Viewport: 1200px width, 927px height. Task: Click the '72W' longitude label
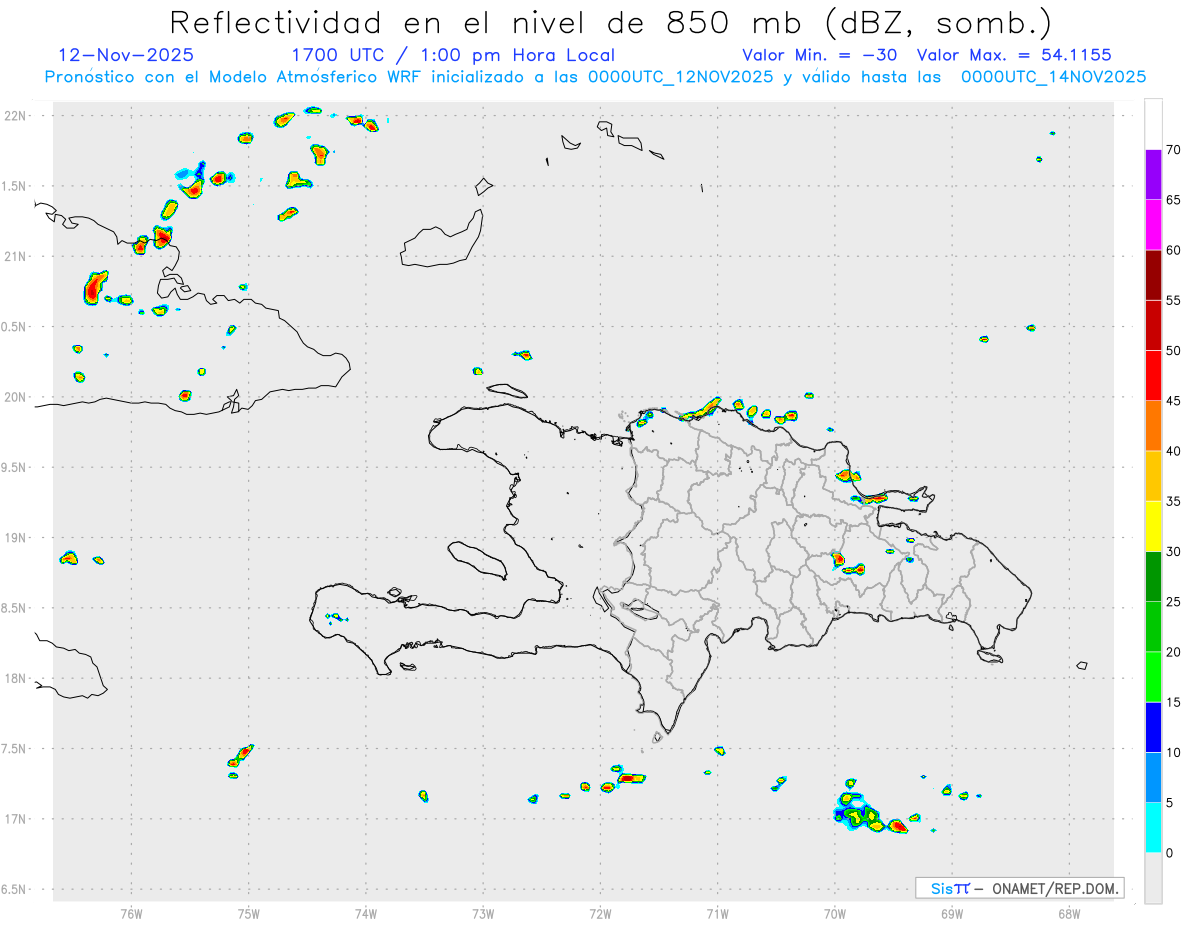(600, 913)
